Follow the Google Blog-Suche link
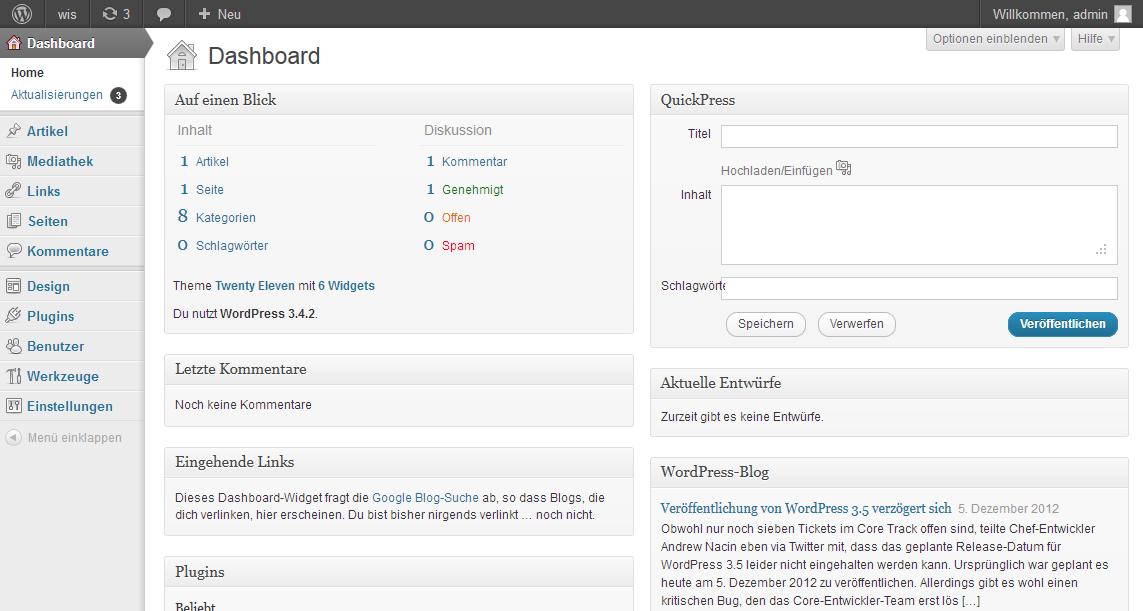The height and width of the screenshot is (611, 1143). (x=426, y=498)
